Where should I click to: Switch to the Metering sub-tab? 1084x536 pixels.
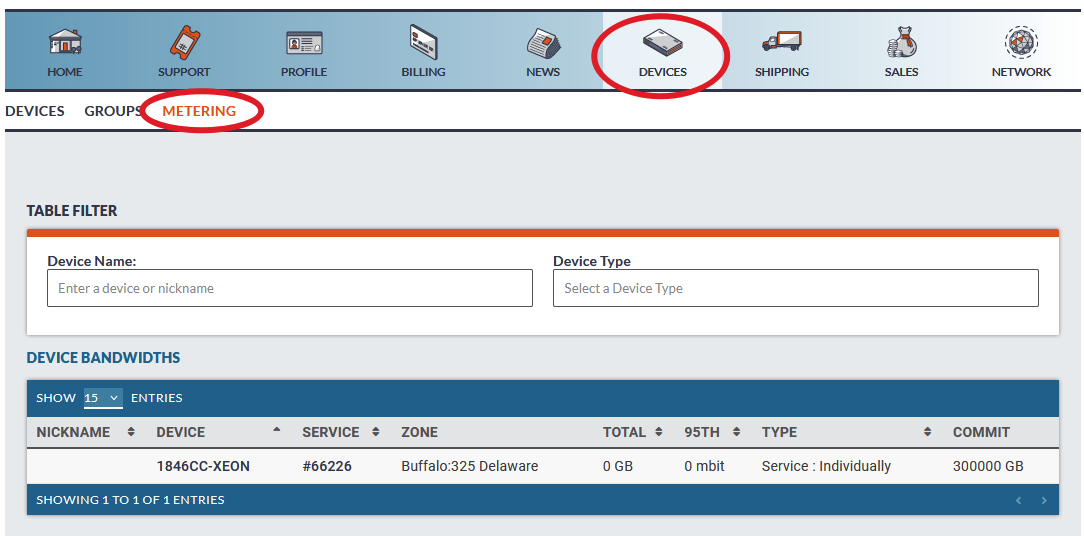click(x=199, y=111)
